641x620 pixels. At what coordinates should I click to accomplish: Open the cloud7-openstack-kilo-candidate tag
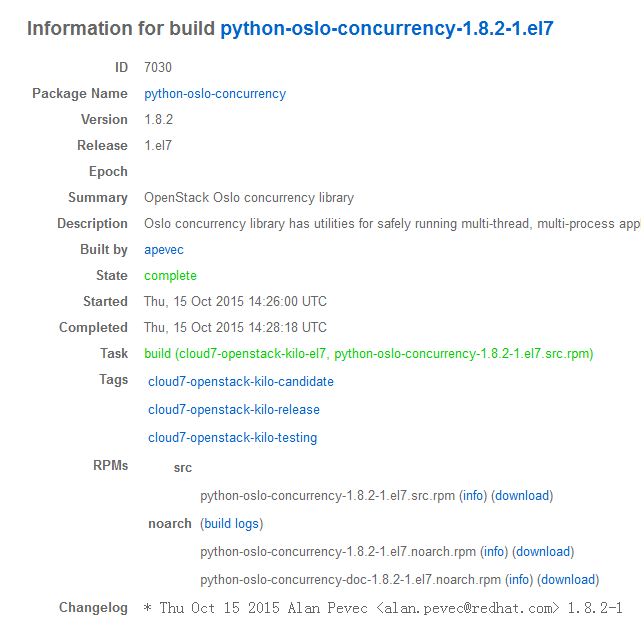pos(241,381)
